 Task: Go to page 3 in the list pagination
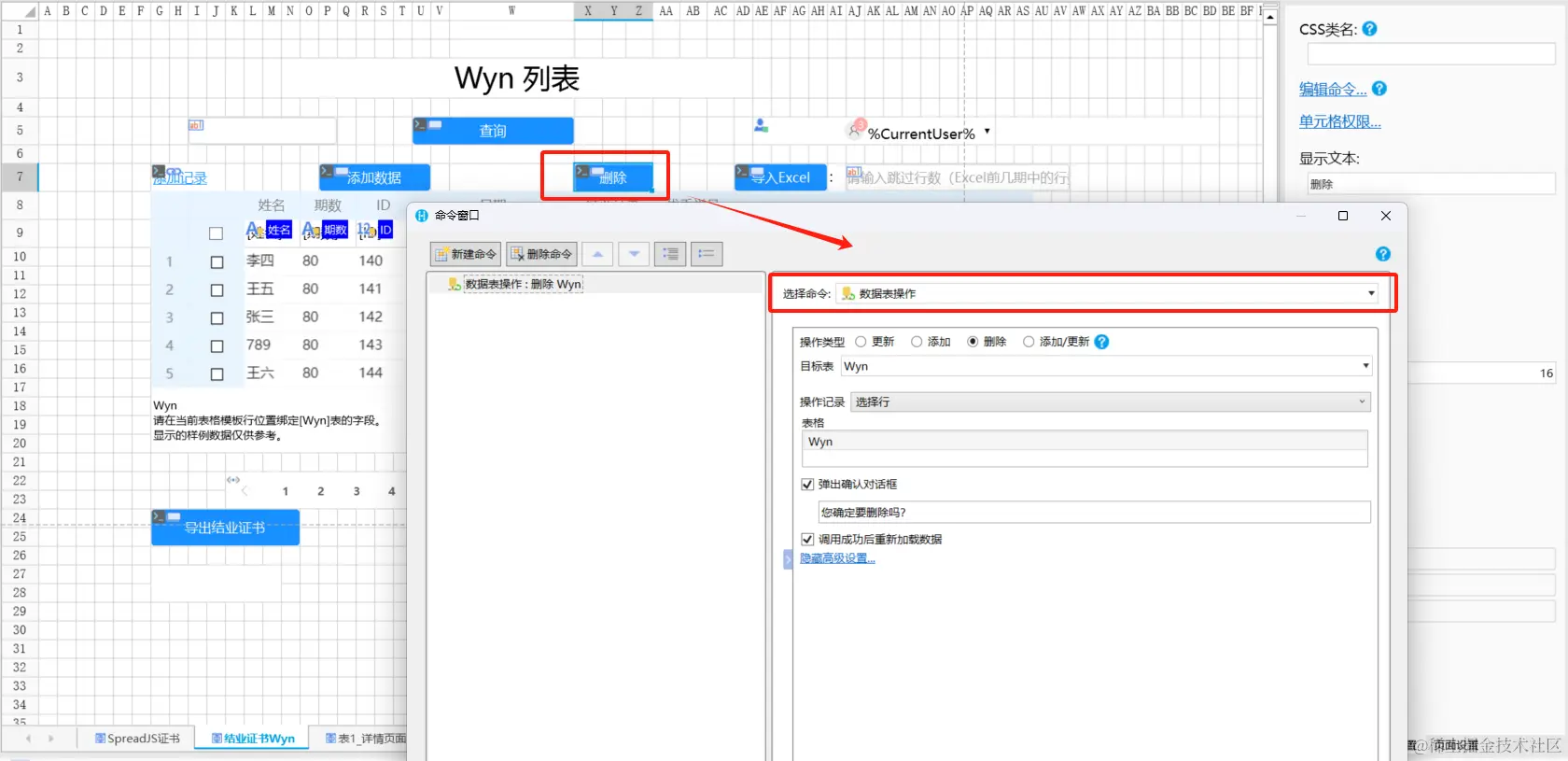point(357,491)
